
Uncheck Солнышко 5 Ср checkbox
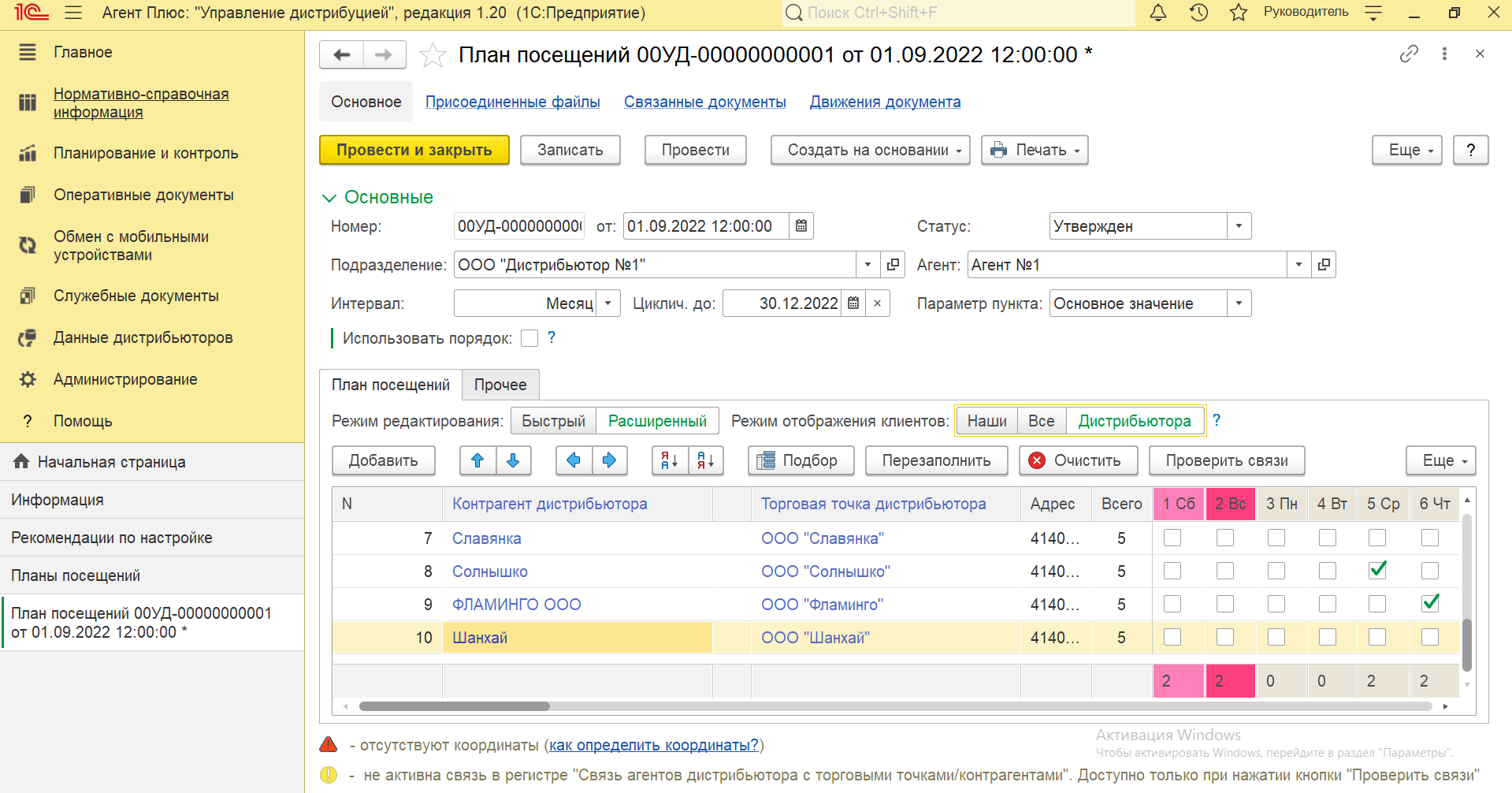(1377, 570)
